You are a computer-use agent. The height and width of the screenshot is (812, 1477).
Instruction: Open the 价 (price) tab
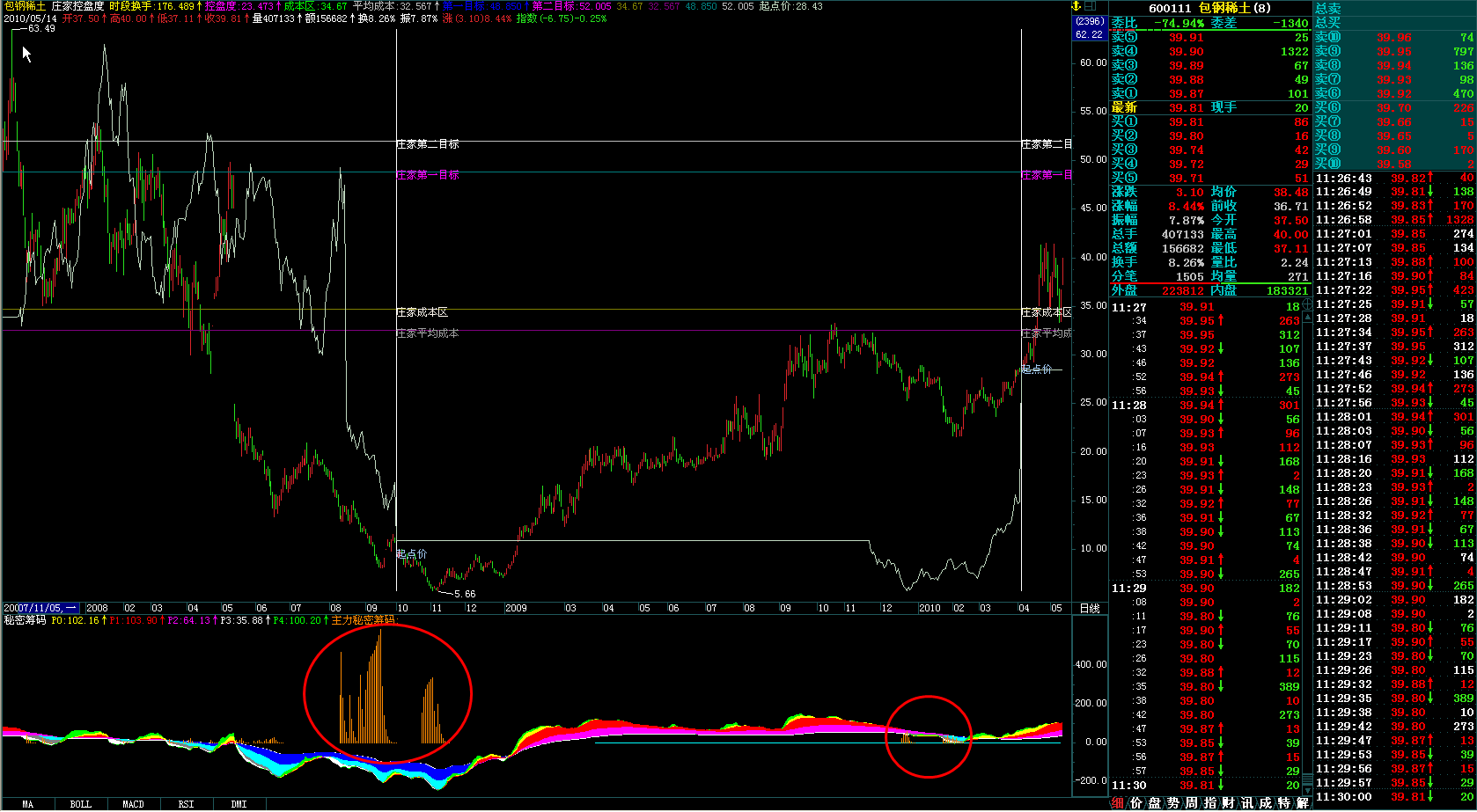click(x=1135, y=803)
